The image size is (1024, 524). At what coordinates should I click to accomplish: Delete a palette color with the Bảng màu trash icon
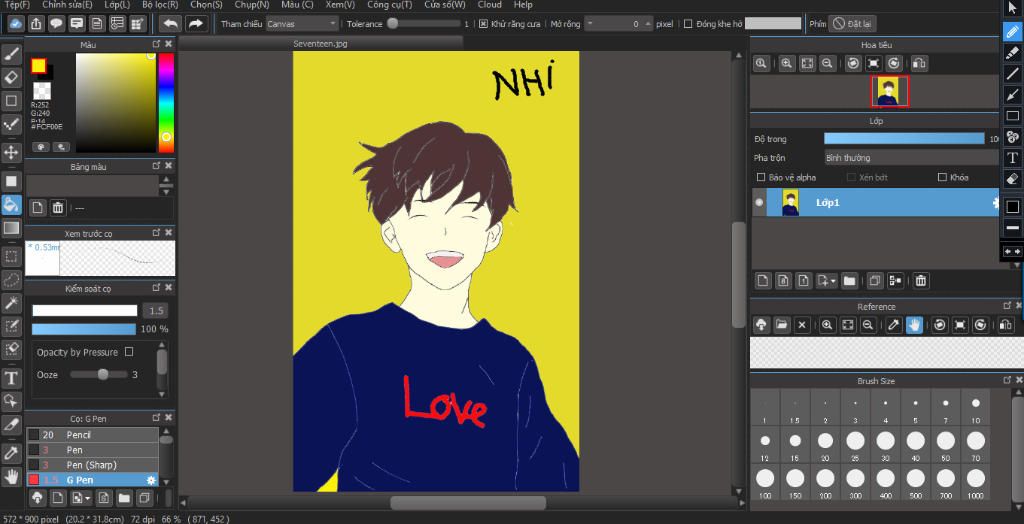coord(58,208)
